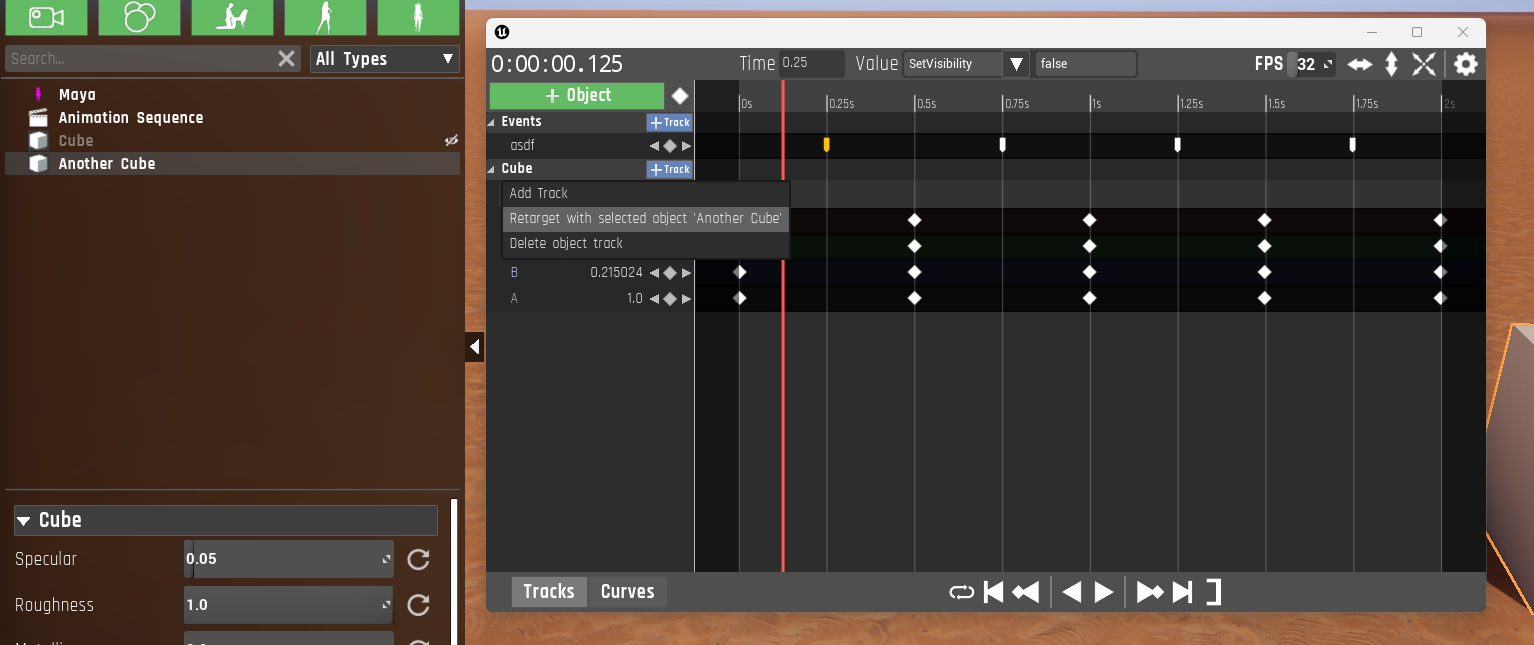Choose Retarget with selected object 'Another Cube'
Viewport: 1534px width, 645px height.
pos(645,219)
